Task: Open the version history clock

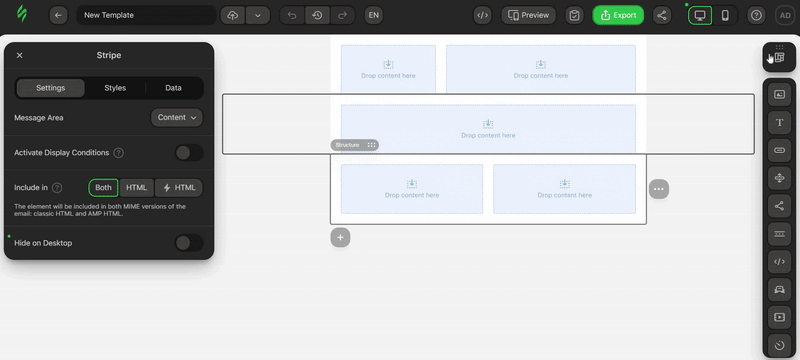Action: (317, 15)
